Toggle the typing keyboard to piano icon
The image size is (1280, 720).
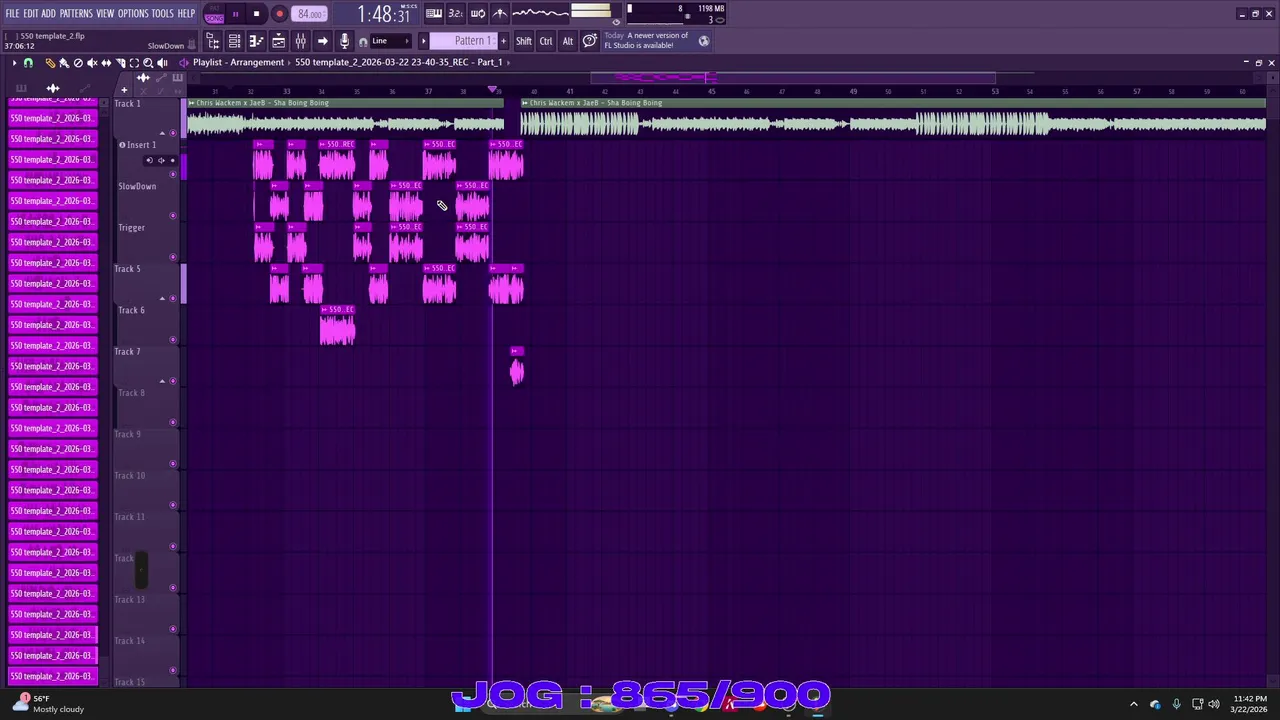coord(434,13)
